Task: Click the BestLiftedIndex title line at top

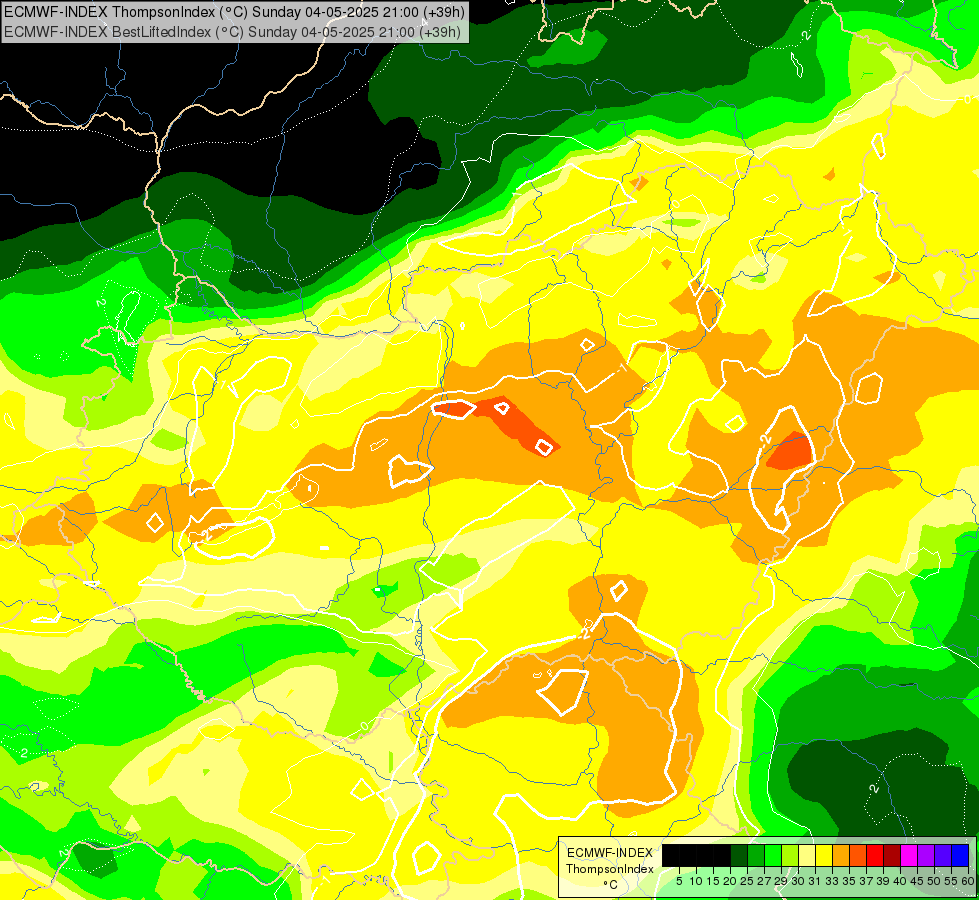Action: 232,32
